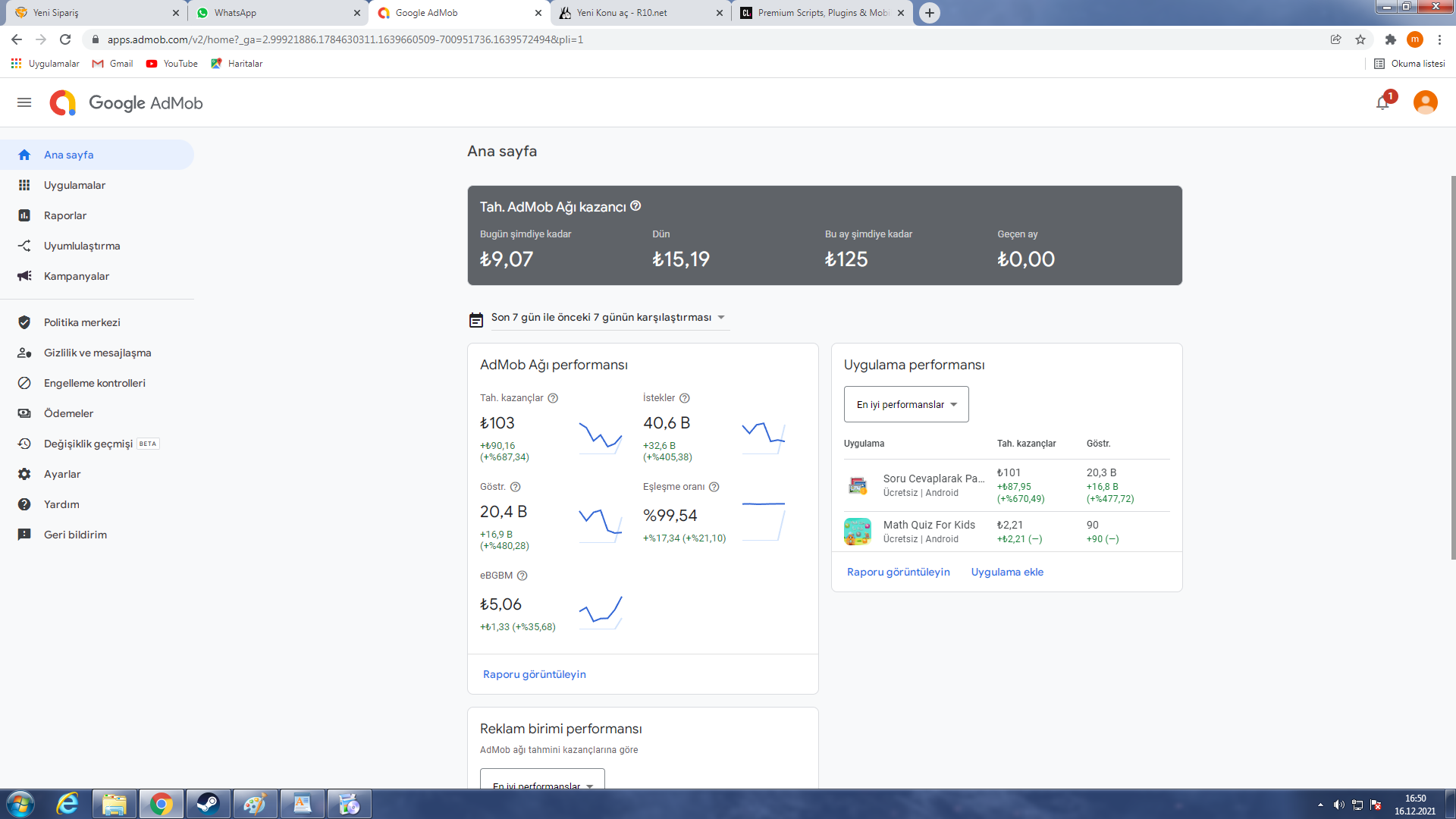Open the Haritalar bookmark
This screenshot has height=819, width=1456.
click(237, 64)
